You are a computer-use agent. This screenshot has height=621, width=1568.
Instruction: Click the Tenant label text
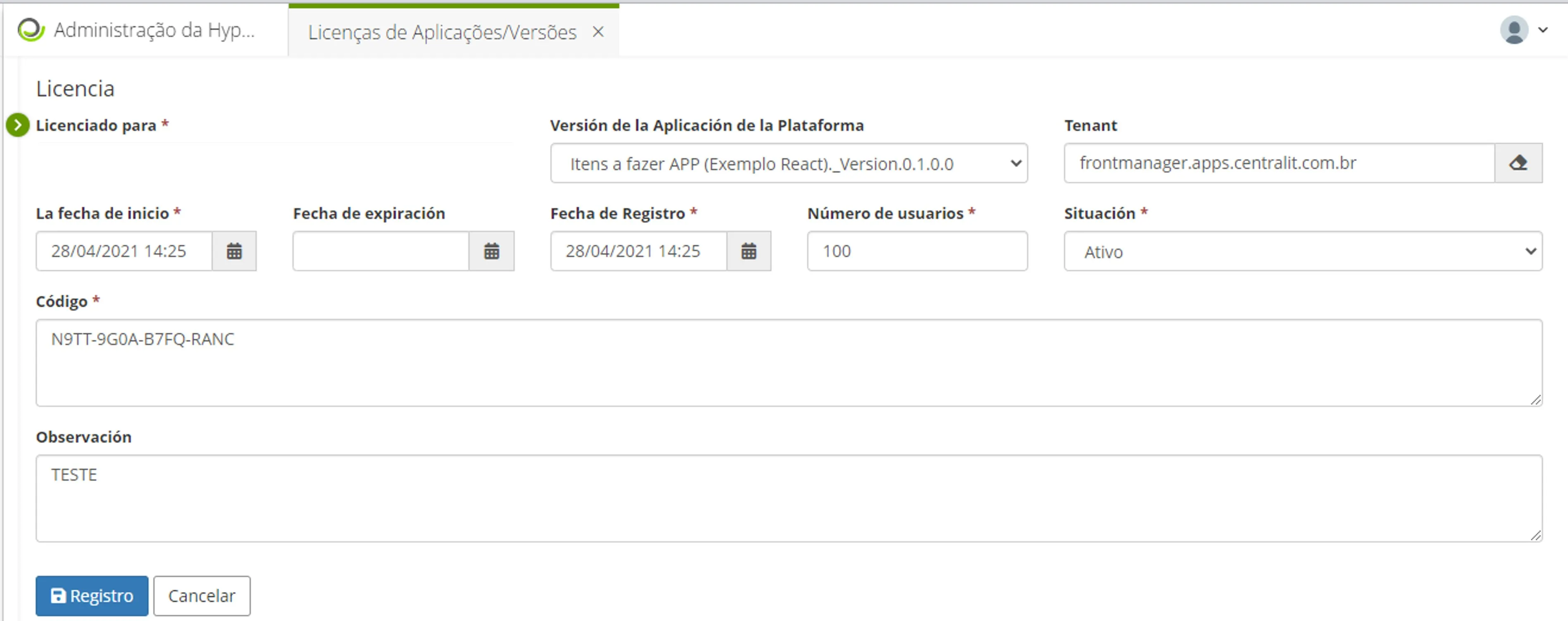tap(1091, 125)
